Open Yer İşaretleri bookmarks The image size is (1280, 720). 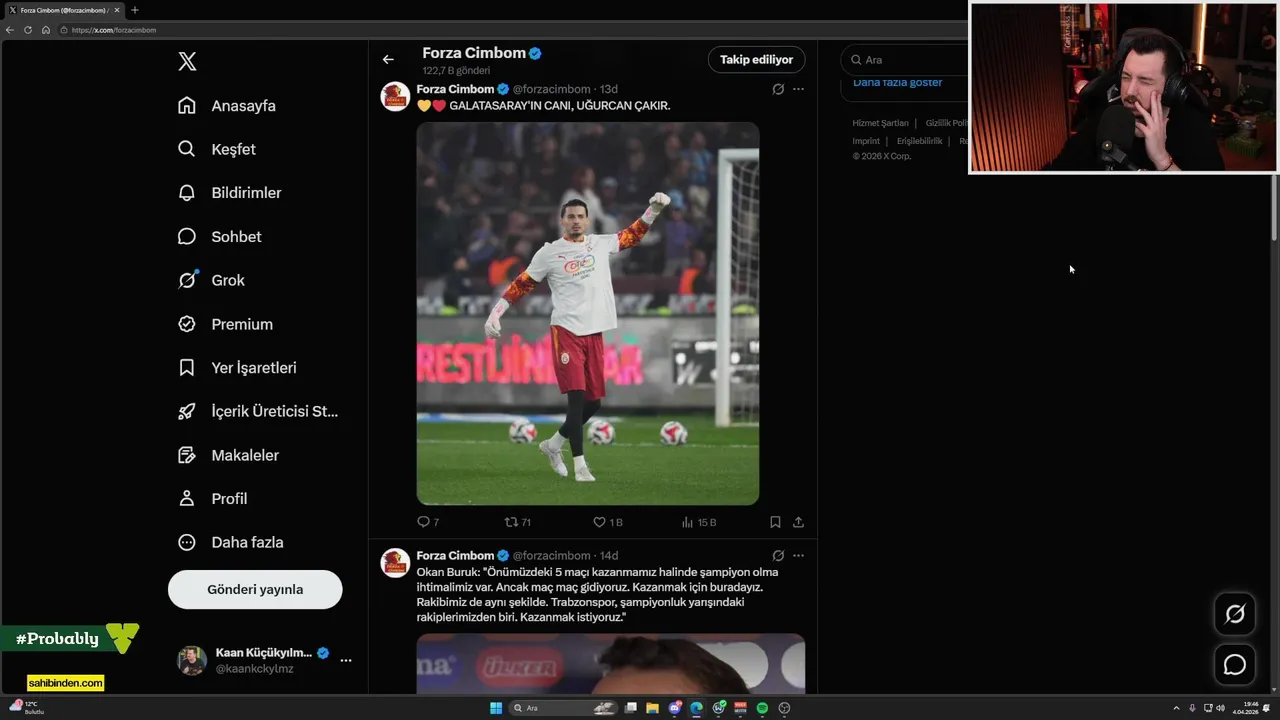(237, 368)
